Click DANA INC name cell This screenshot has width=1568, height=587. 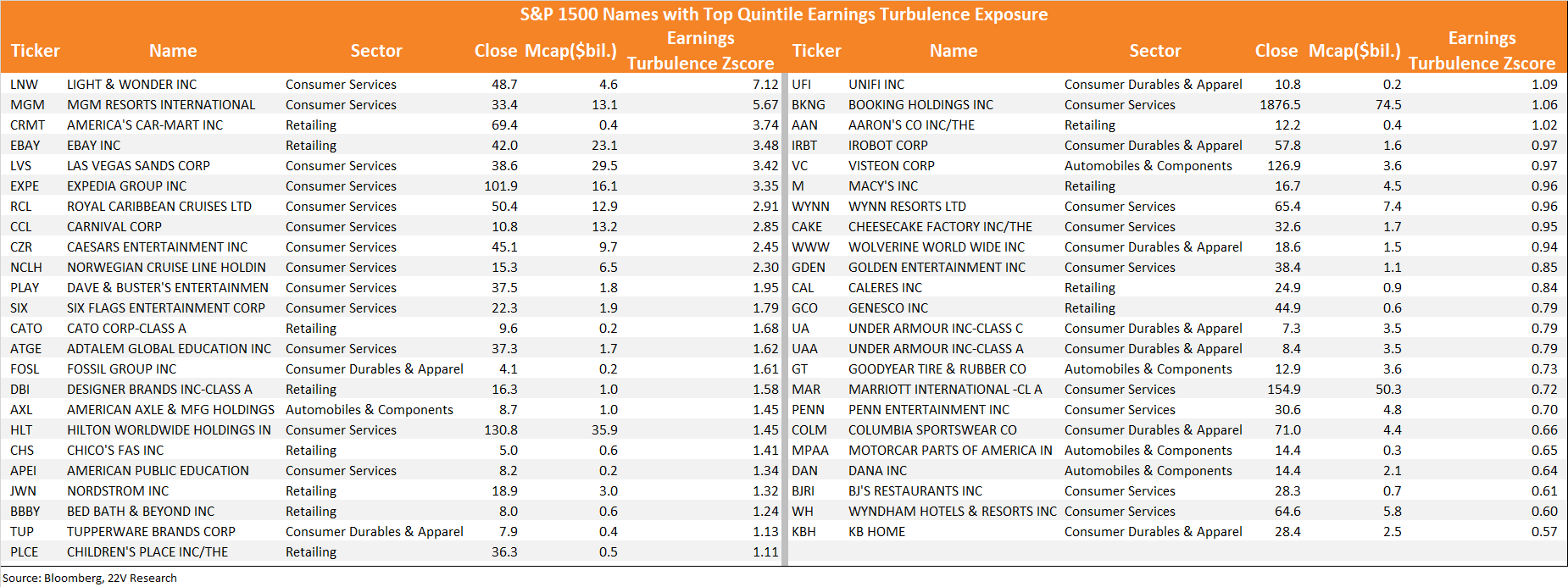coord(877,471)
